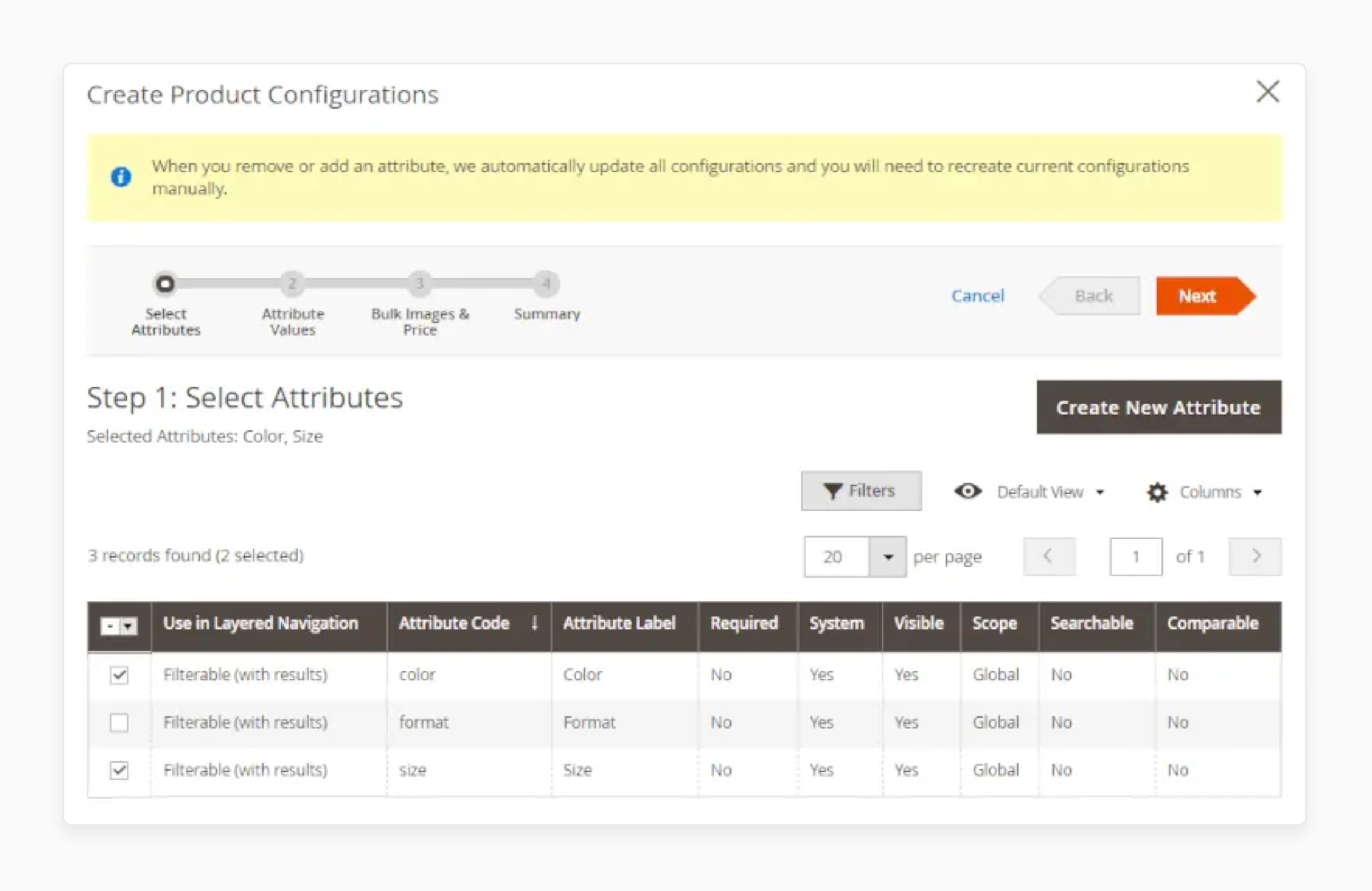Expand the Default View dropdown
Viewport: 1372px width, 891px height.
(1050, 492)
